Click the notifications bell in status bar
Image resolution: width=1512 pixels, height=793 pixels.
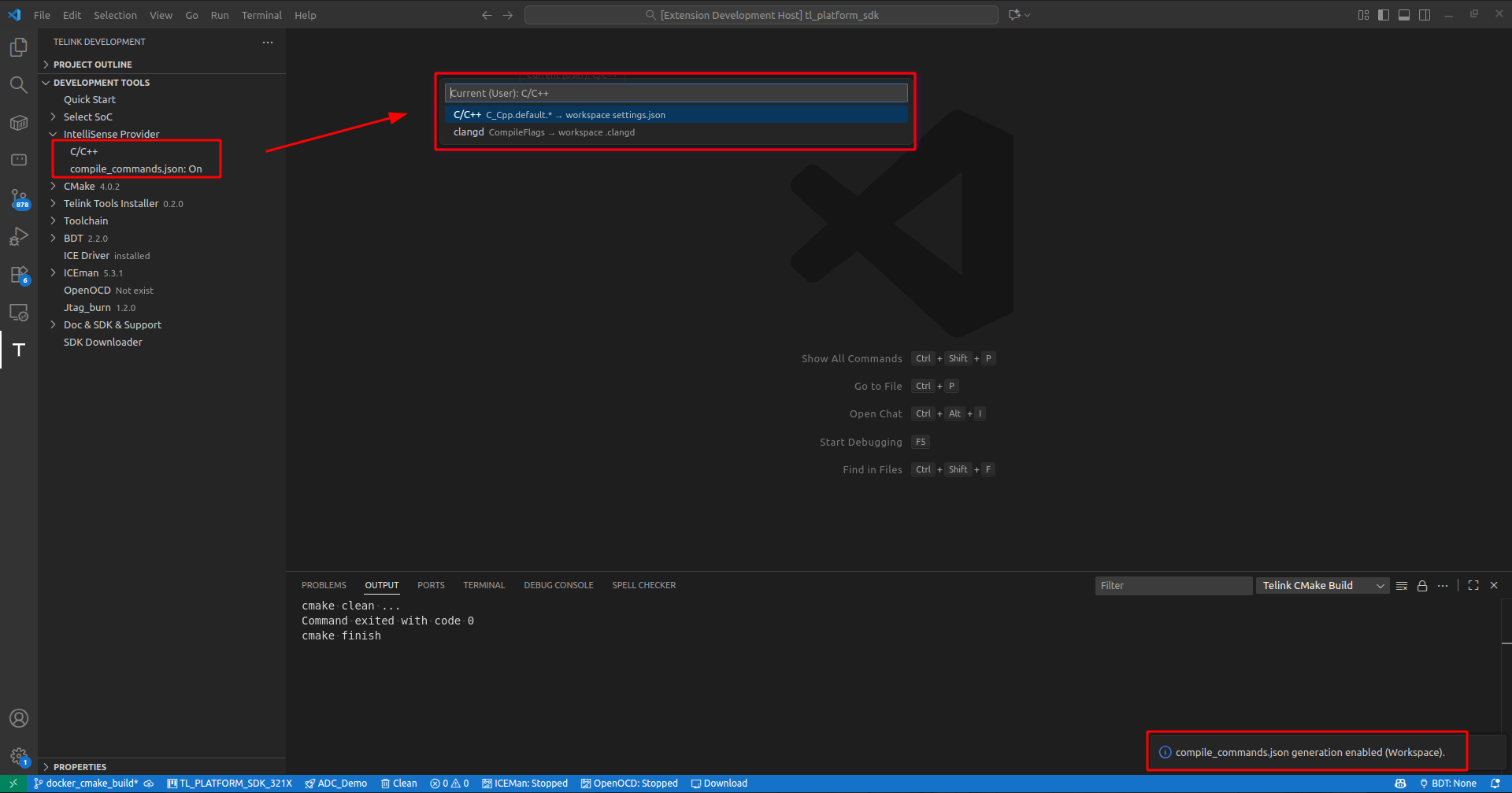pyautogui.click(x=1495, y=784)
